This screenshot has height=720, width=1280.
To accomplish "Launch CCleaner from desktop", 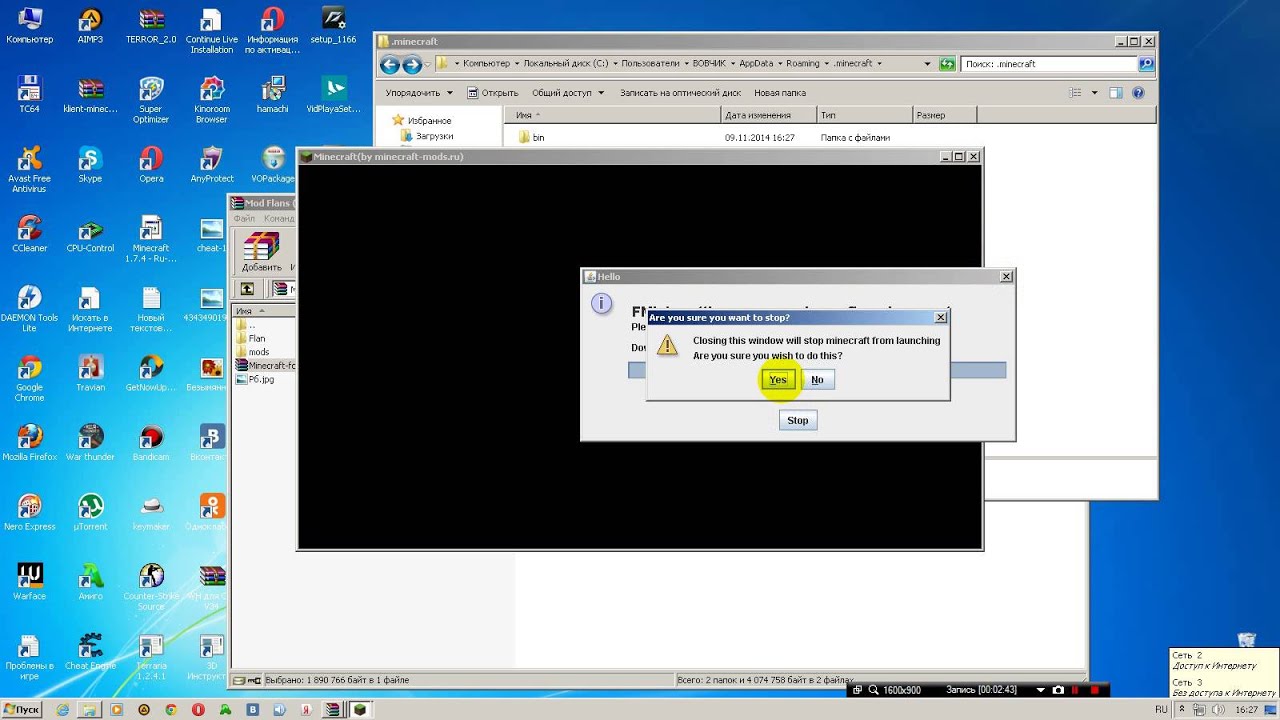I will [29, 234].
